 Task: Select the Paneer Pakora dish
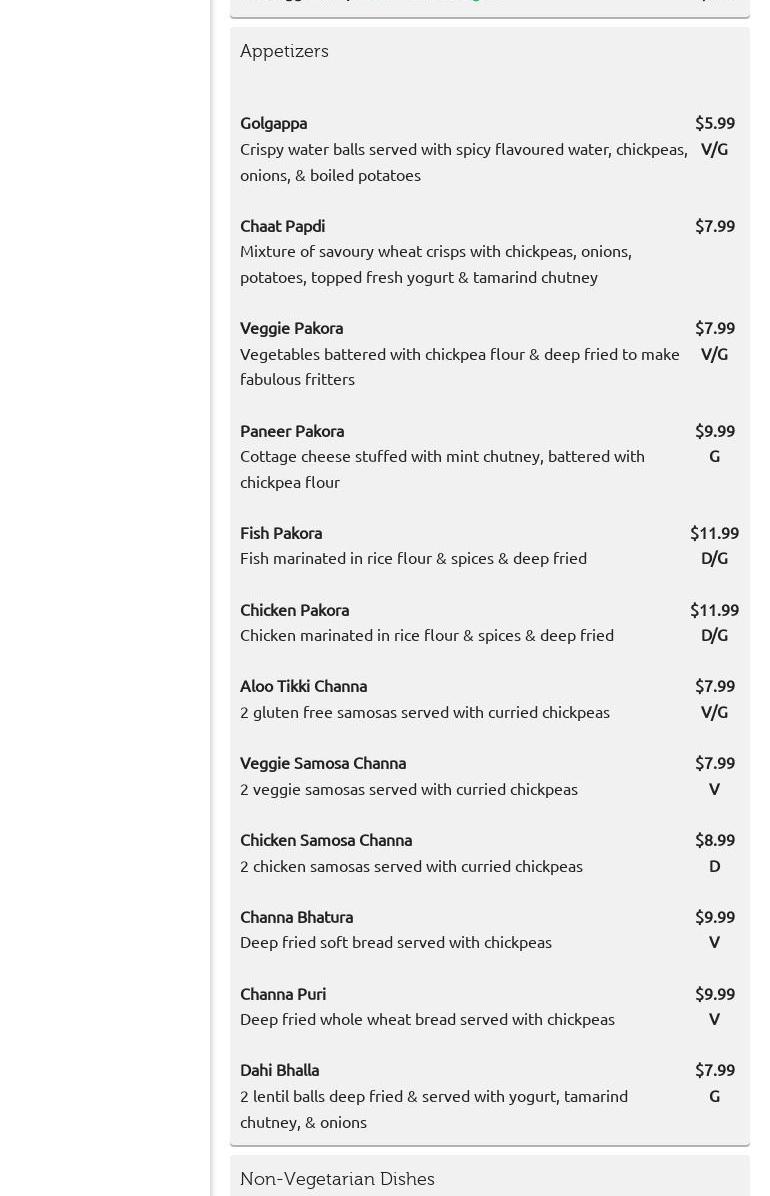coord(292,431)
